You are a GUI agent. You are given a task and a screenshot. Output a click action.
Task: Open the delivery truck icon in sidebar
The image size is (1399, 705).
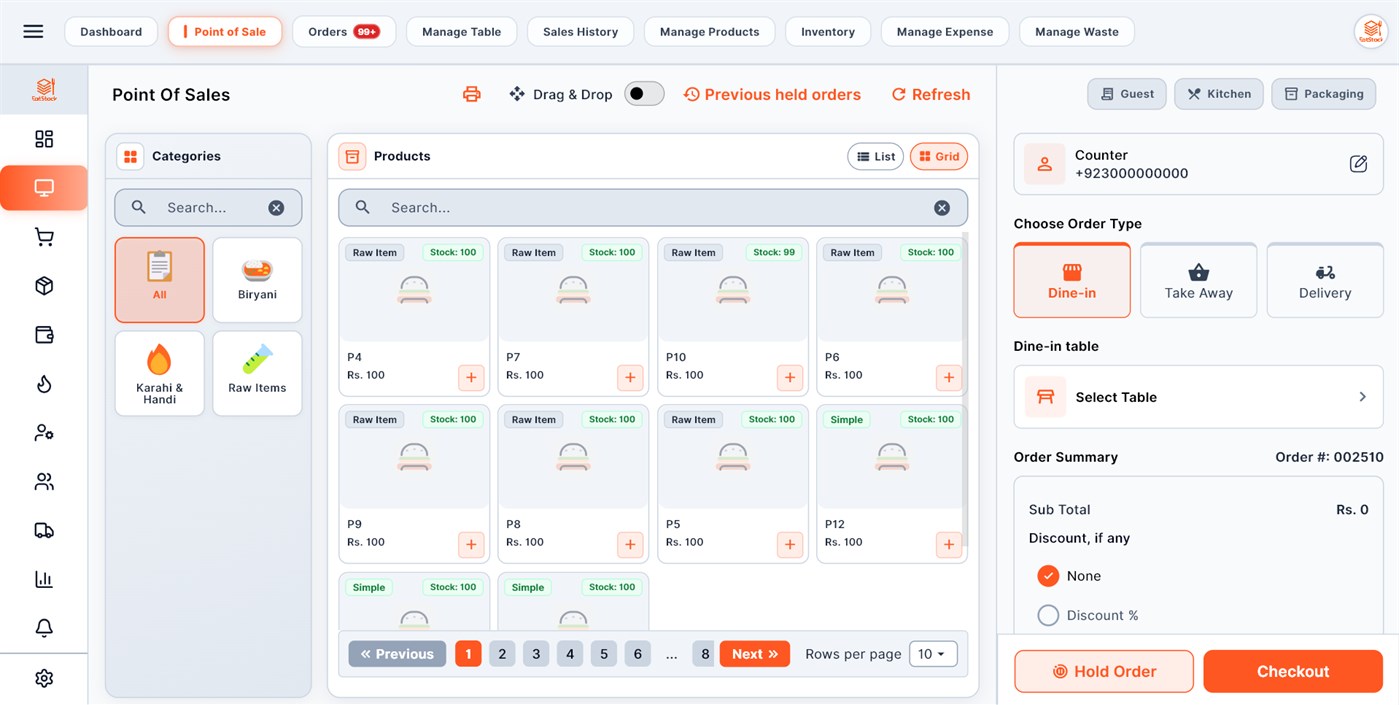[44, 530]
